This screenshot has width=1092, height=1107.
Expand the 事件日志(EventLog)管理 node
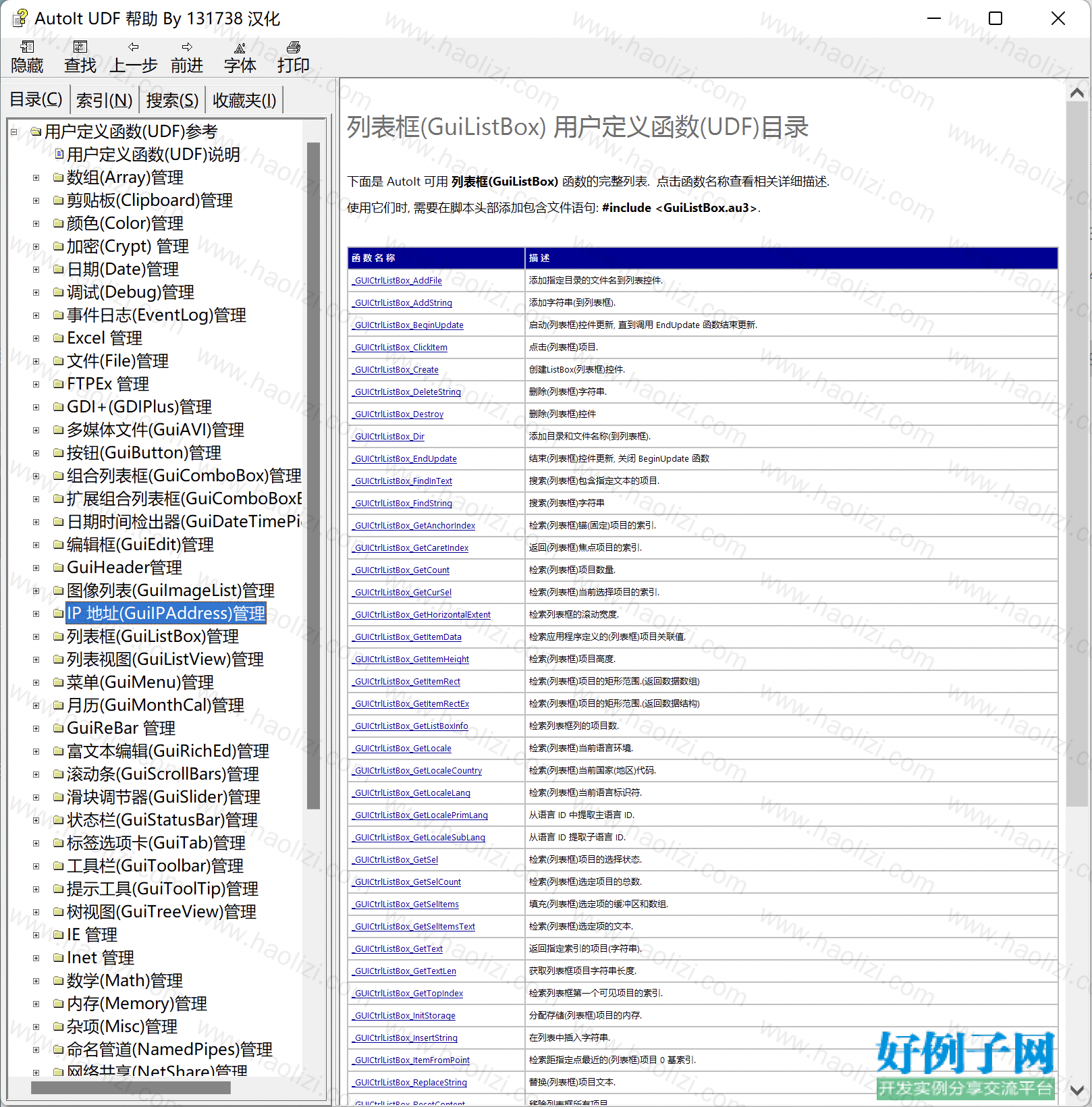click(36, 316)
